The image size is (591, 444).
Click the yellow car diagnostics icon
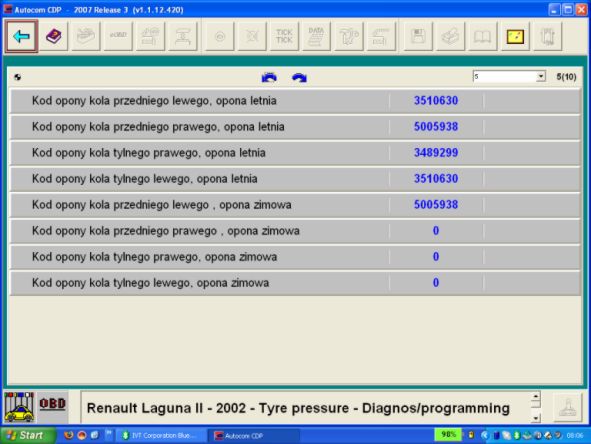point(19,407)
